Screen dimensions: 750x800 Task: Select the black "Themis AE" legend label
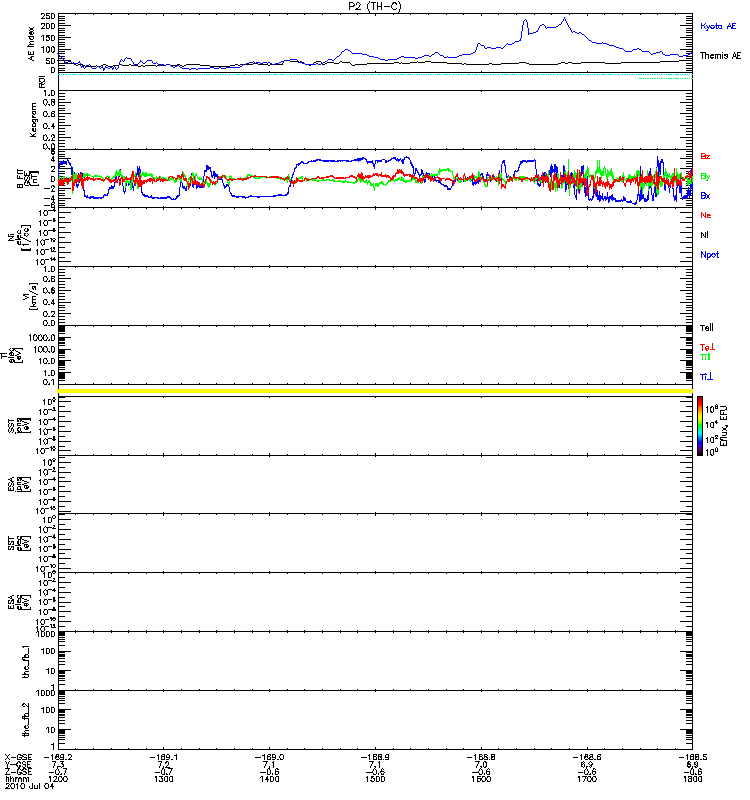coord(720,56)
